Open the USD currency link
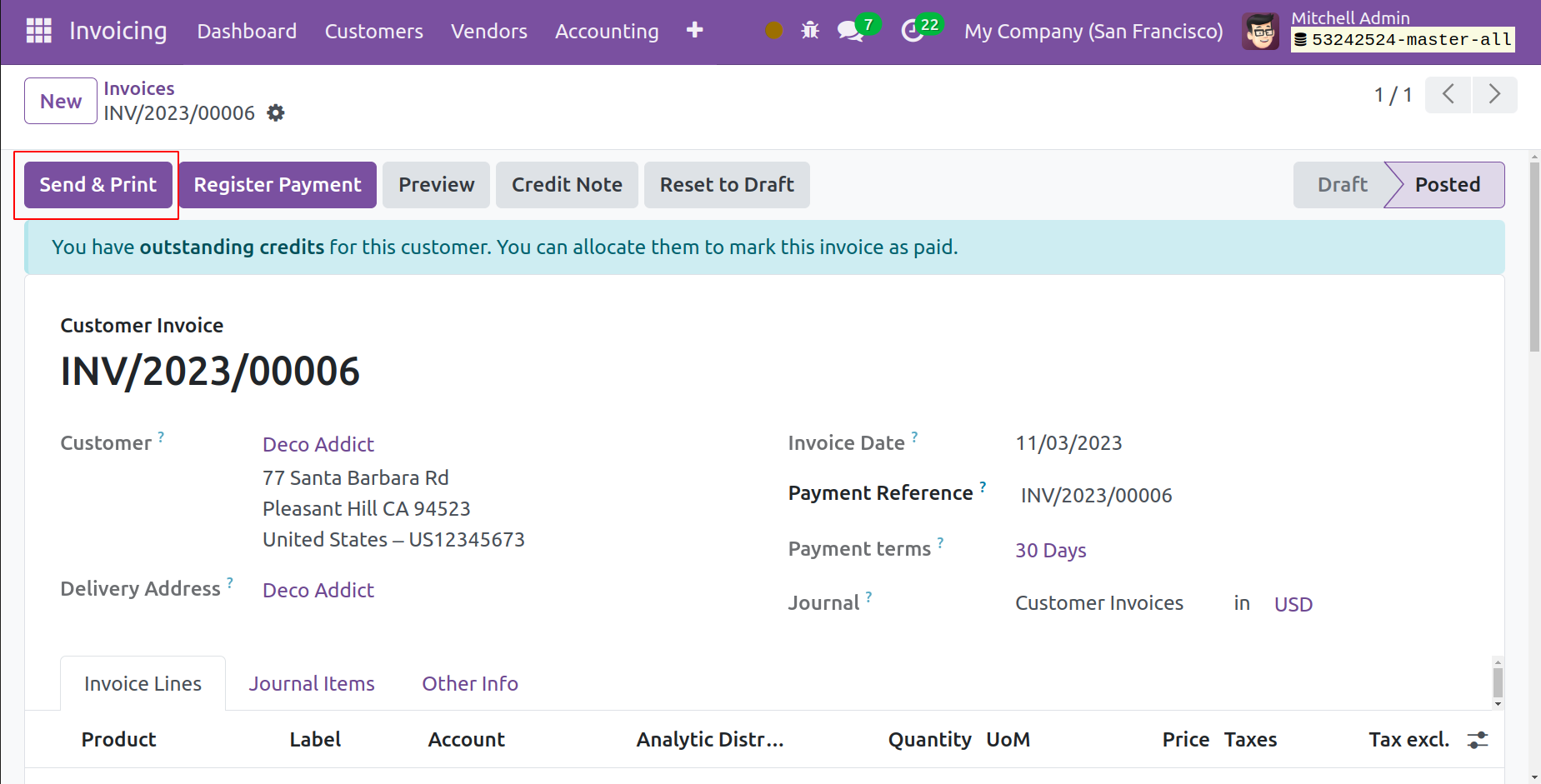The height and width of the screenshot is (784, 1541). [x=1293, y=604]
